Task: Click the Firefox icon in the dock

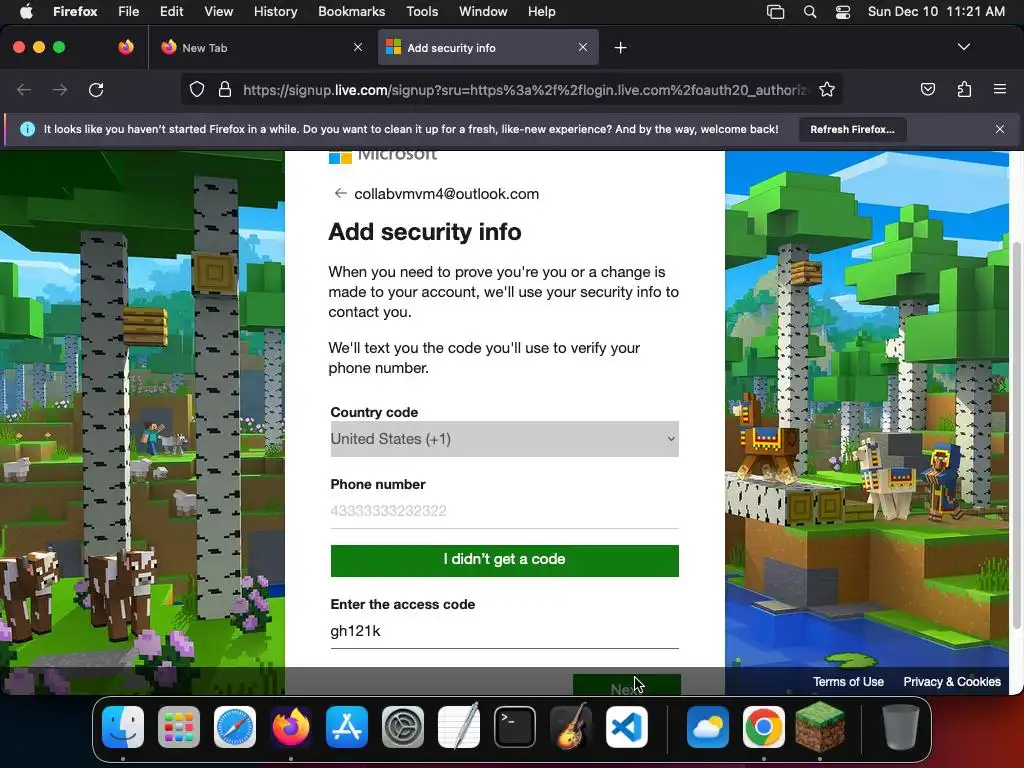Action: point(291,727)
